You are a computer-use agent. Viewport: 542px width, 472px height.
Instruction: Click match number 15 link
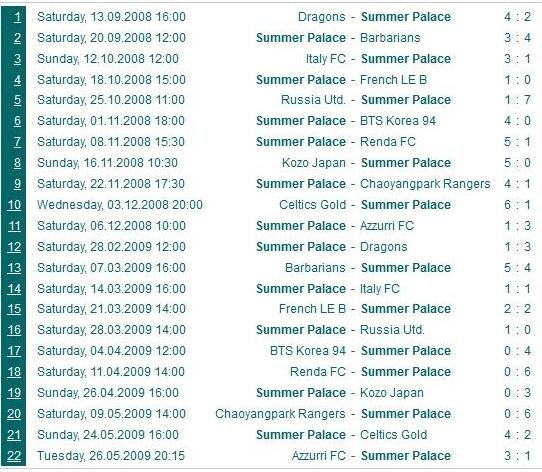pos(14,309)
